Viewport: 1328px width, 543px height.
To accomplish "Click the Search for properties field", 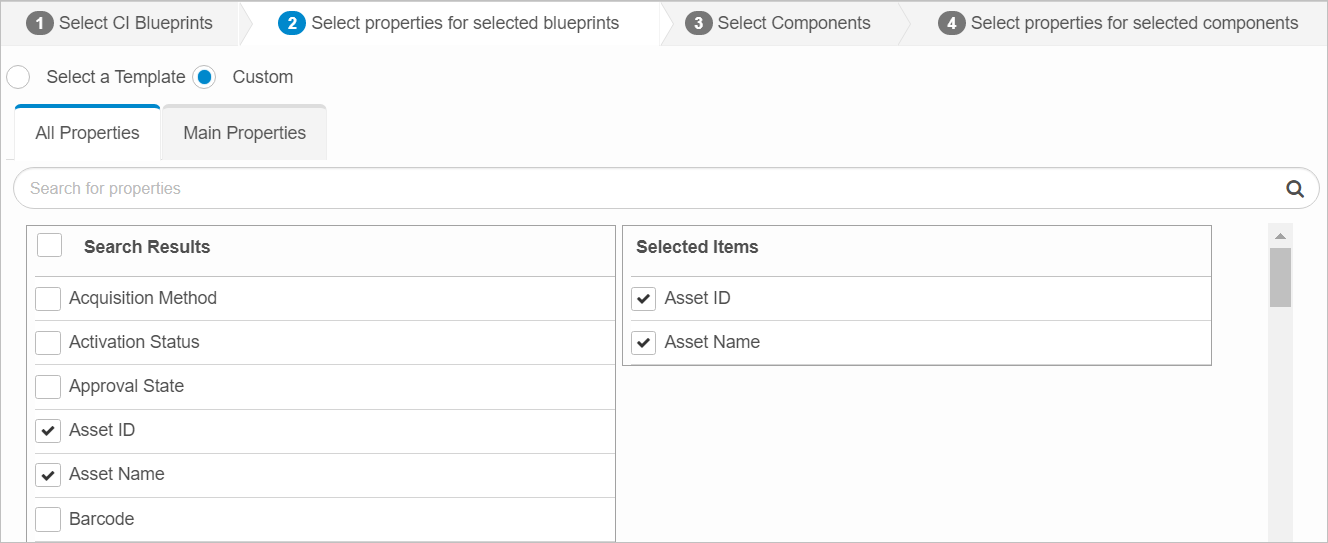I will 650,189.
